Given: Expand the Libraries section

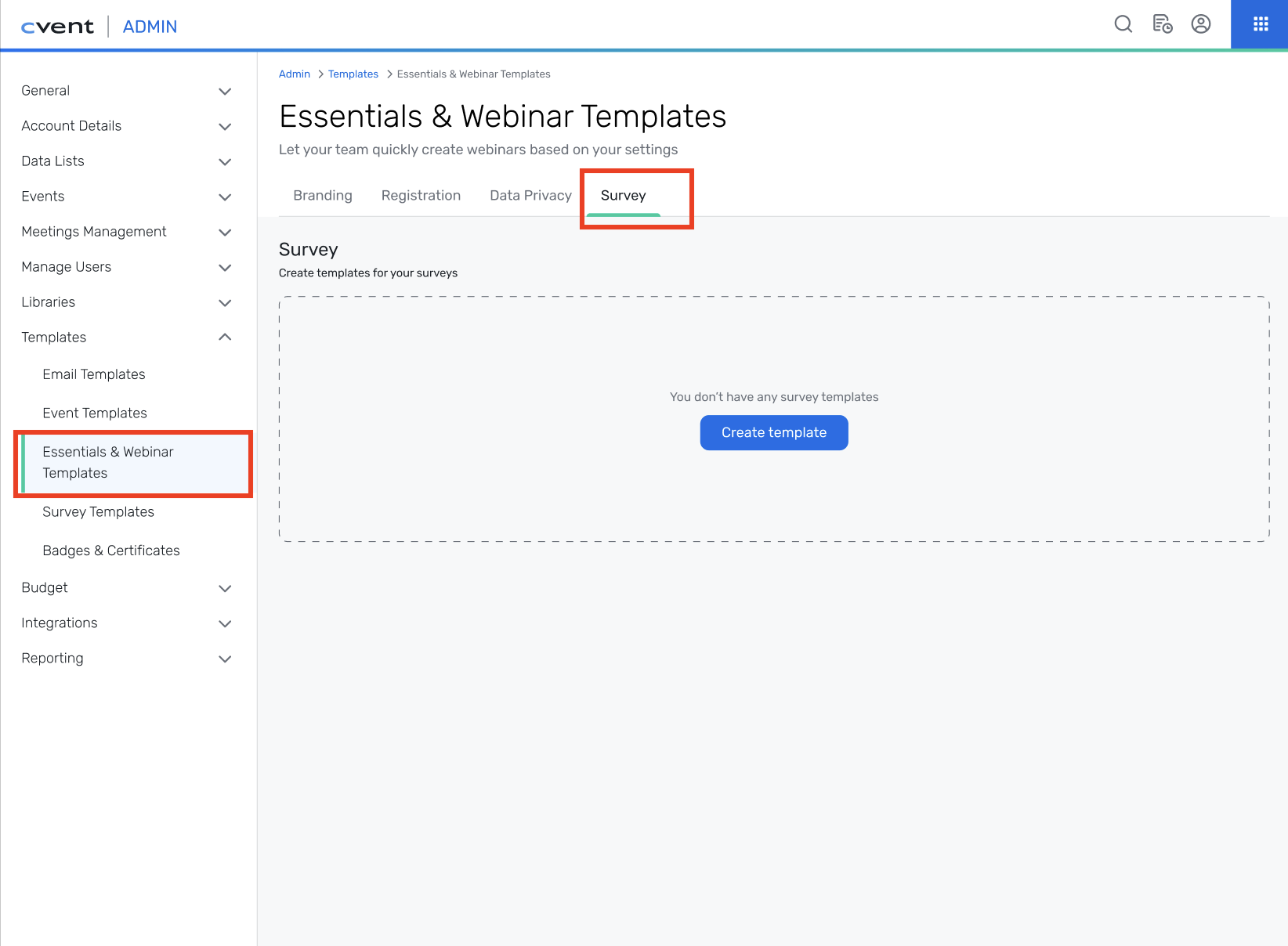Looking at the screenshot, I should 127,302.
